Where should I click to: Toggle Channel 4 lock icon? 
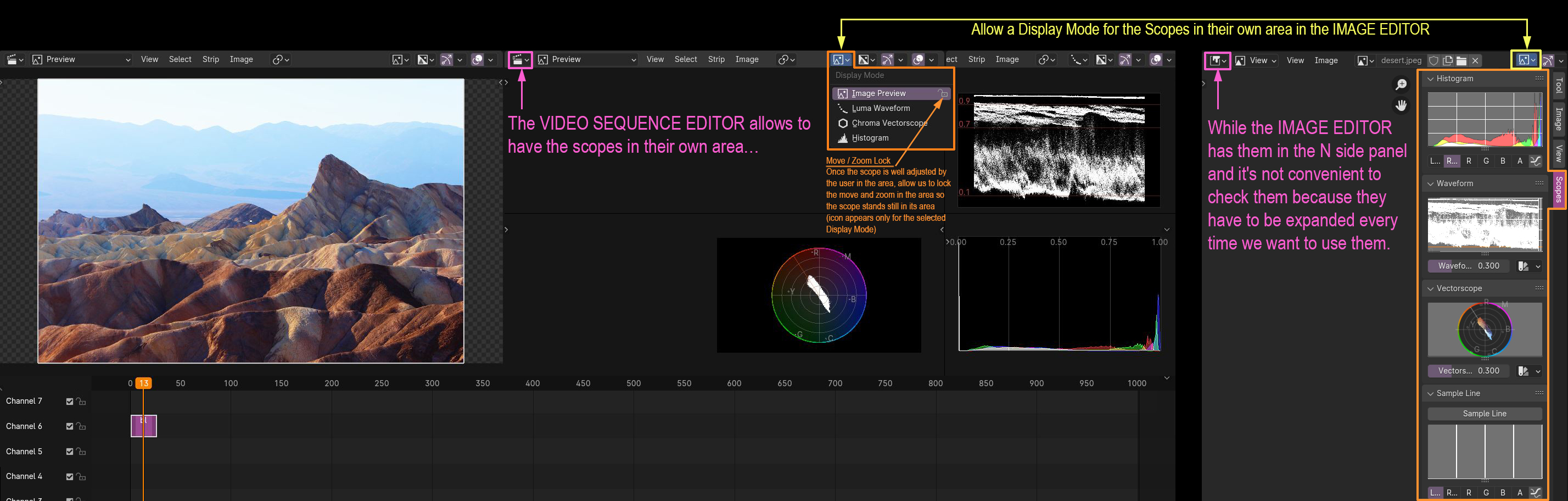[x=81, y=477]
